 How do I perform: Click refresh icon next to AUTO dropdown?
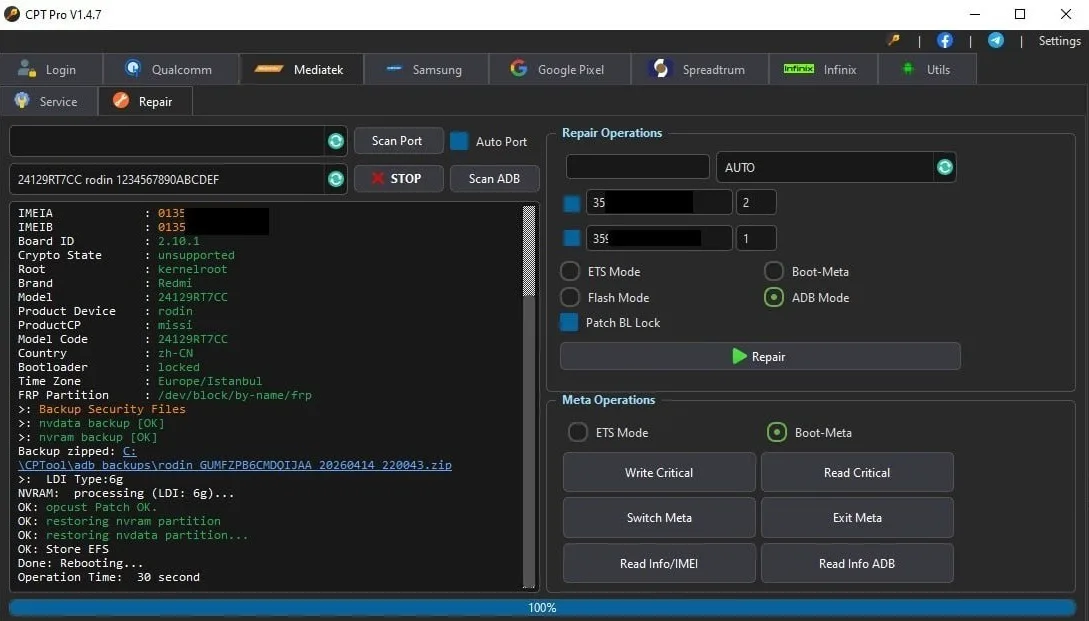945,167
